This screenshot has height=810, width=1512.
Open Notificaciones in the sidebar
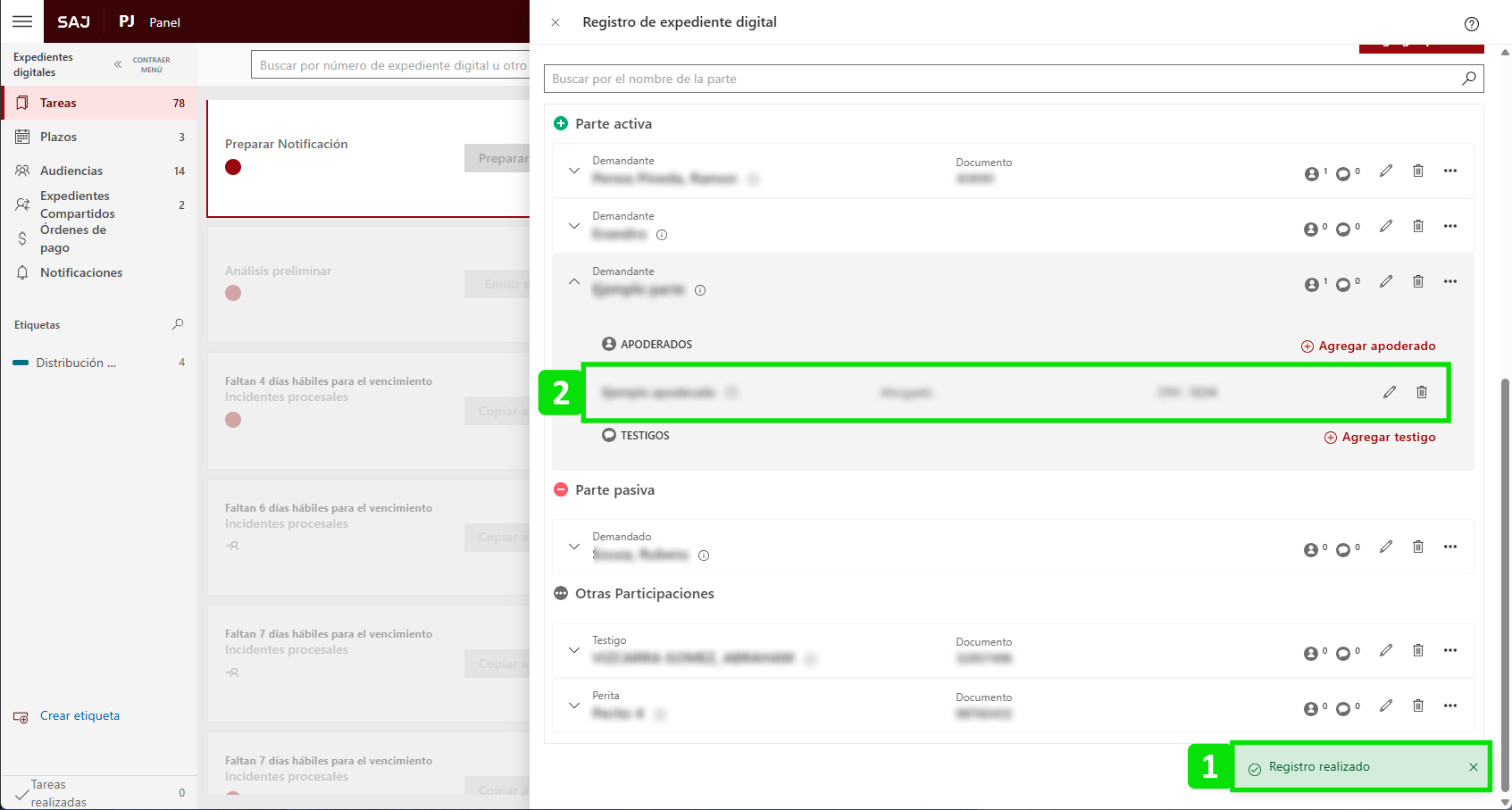click(81, 272)
